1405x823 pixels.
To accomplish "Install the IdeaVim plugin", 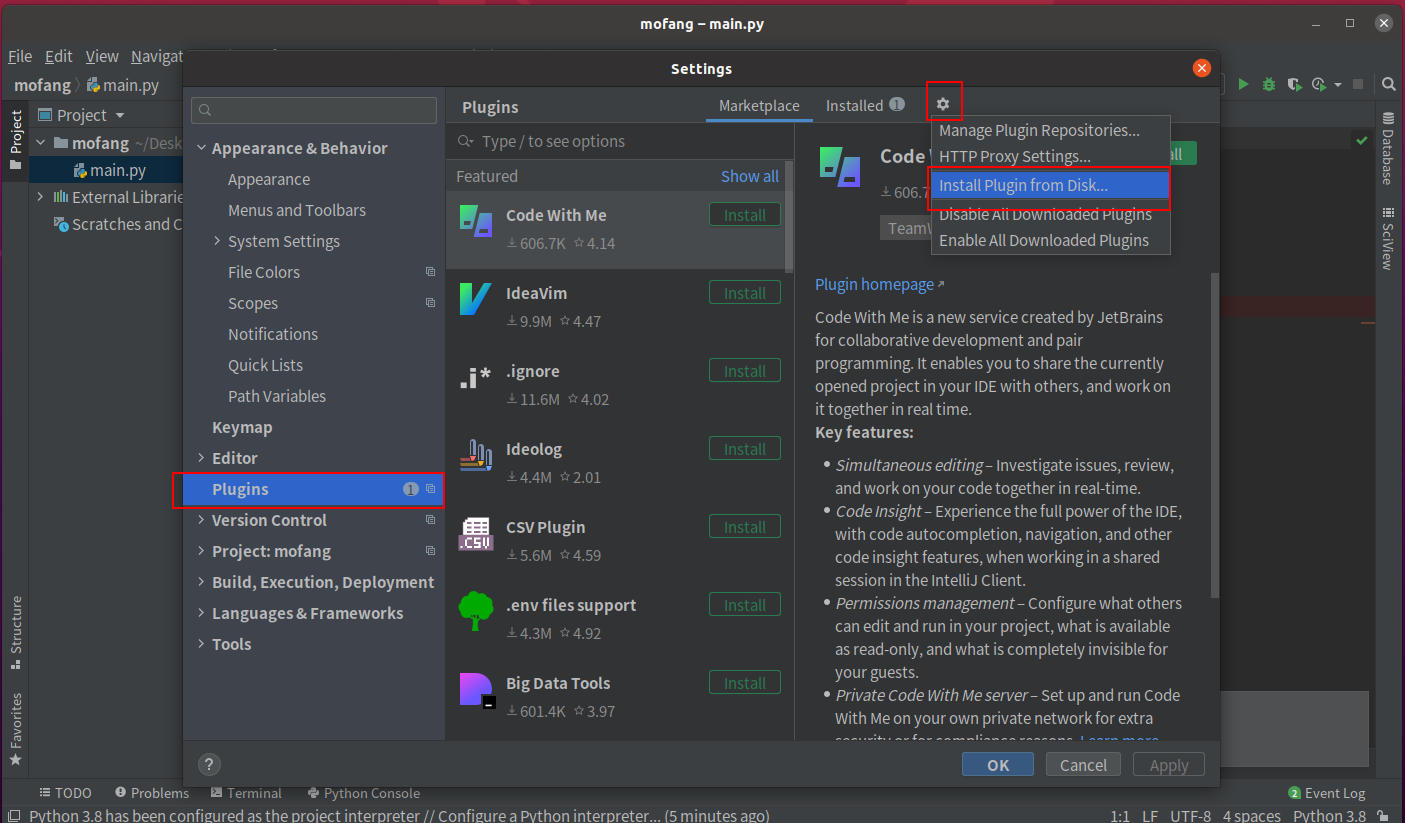I will [x=745, y=293].
